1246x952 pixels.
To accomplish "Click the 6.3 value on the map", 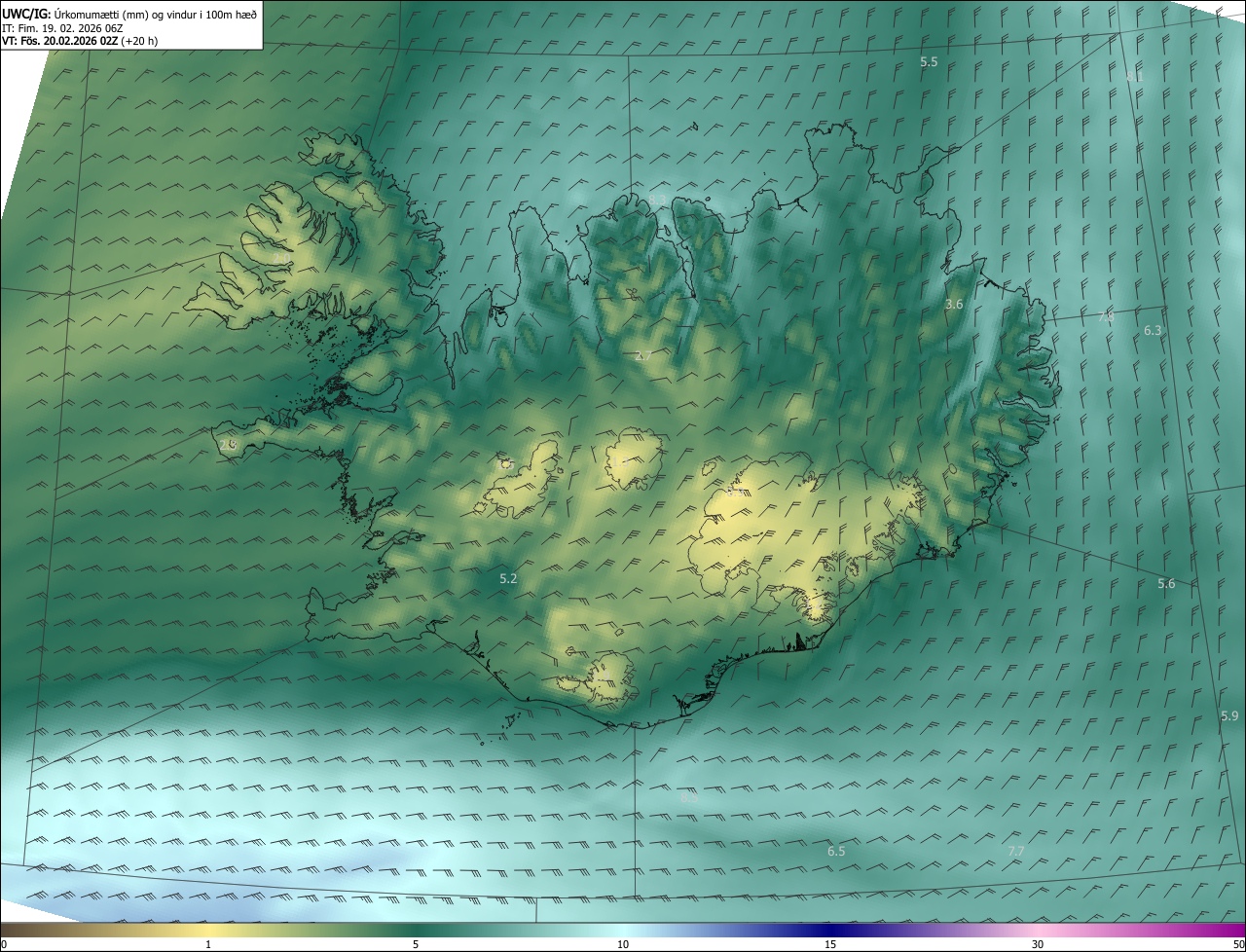I will (1153, 330).
